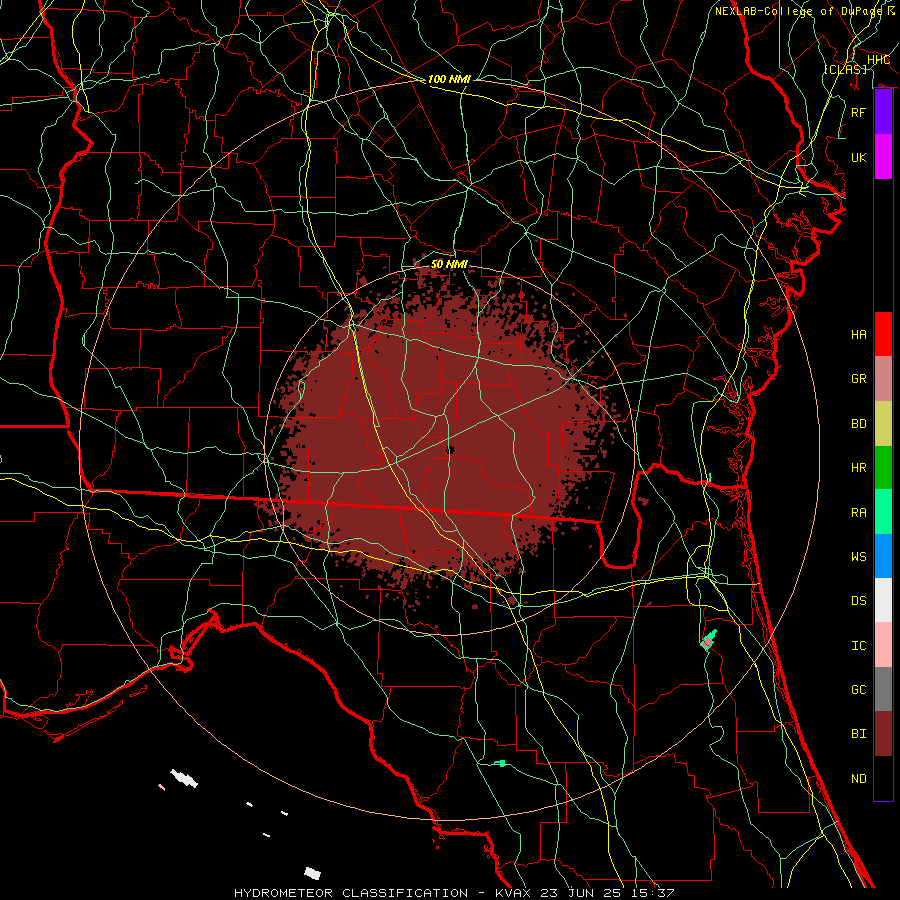900x900 pixels.
Task: Click the UK magenta legend swatch
Action: coord(883,157)
